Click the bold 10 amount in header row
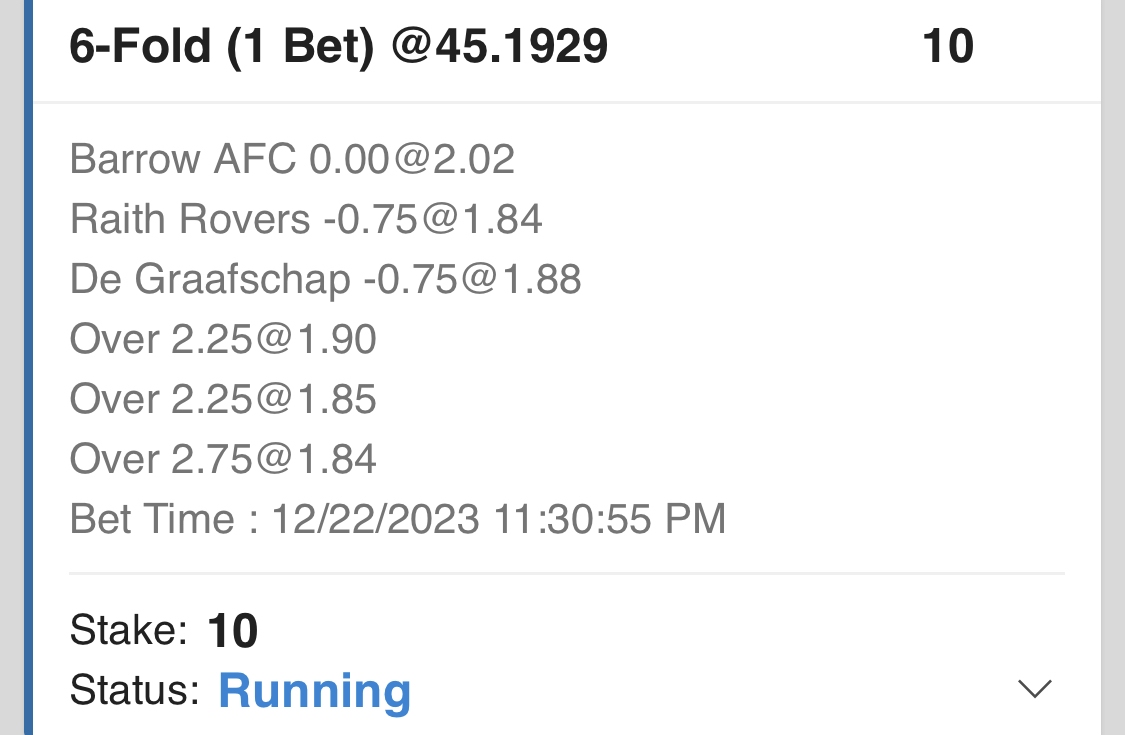Viewport: 1125px width, 735px height. coord(947,47)
